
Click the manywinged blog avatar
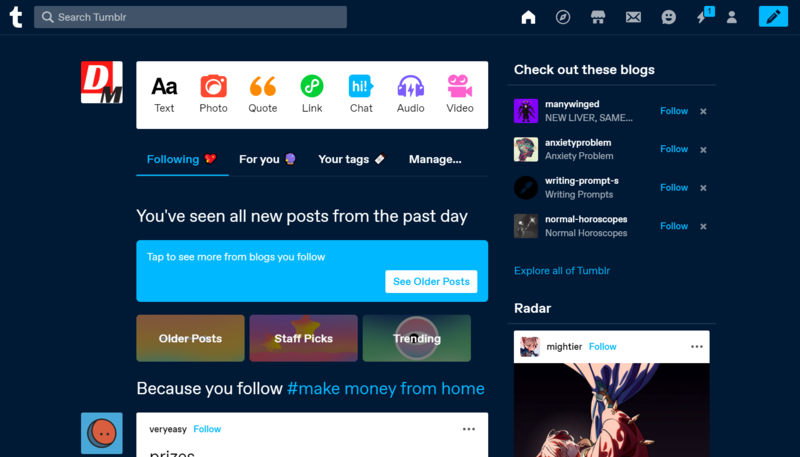[526, 111]
